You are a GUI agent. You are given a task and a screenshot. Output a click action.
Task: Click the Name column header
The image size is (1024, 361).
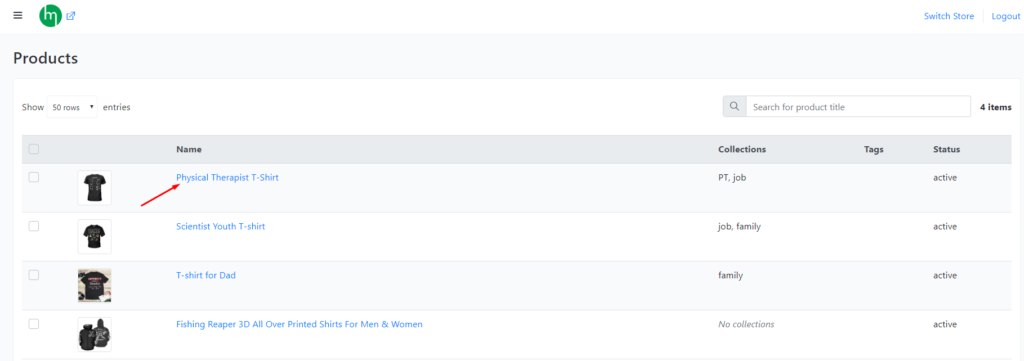click(x=189, y=149)
